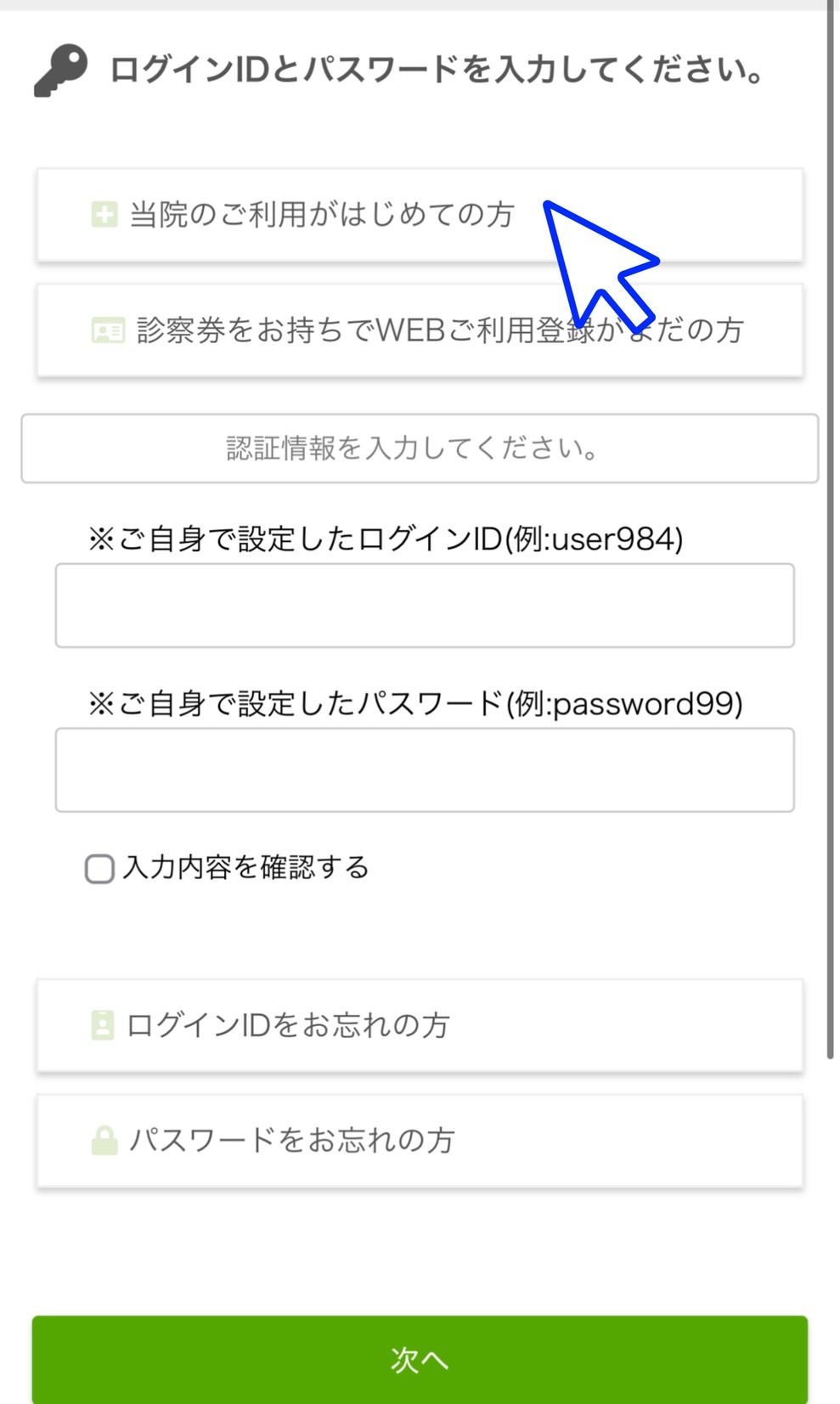This screenshot has height=1404, width=840.
Task: Click the パスワード label with example password99
Action: [415, 704]
